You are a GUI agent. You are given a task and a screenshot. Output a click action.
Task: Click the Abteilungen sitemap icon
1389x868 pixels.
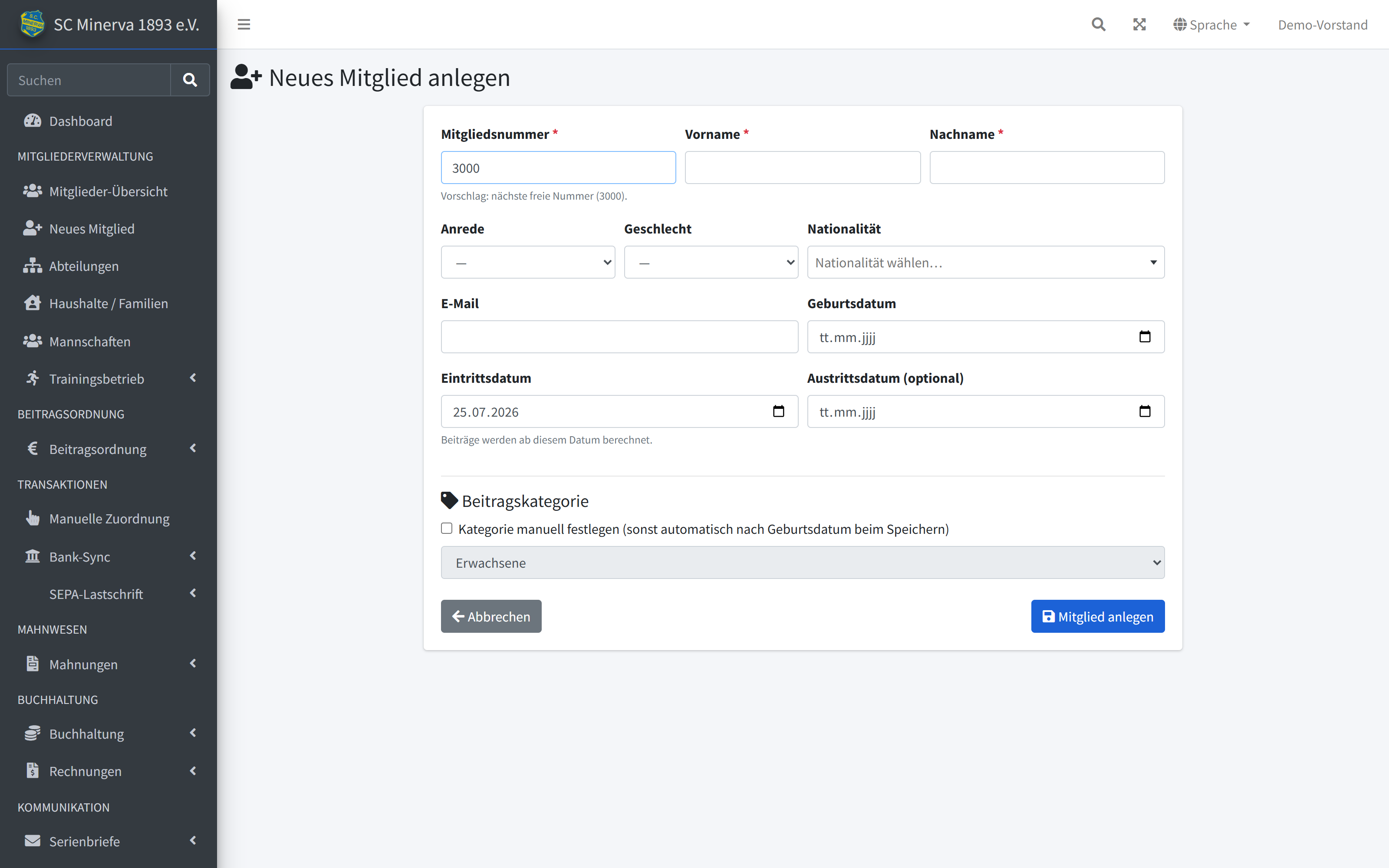[33, 265]
